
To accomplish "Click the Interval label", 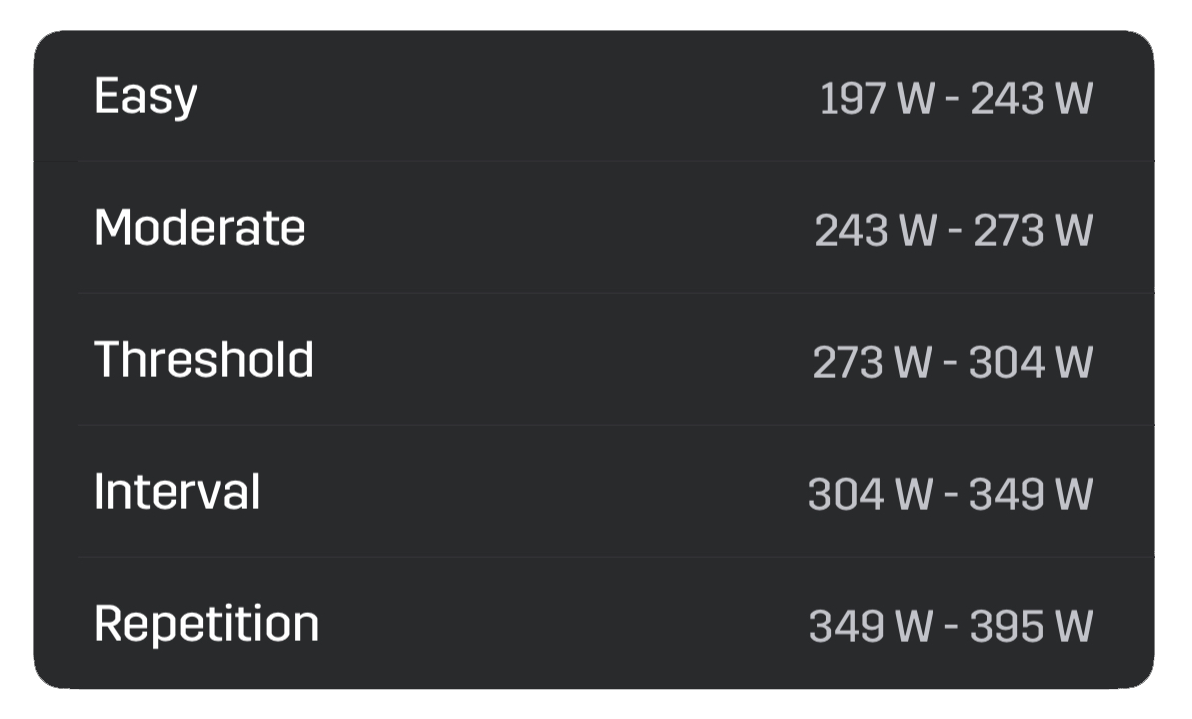I will click(x=177, y=491).
